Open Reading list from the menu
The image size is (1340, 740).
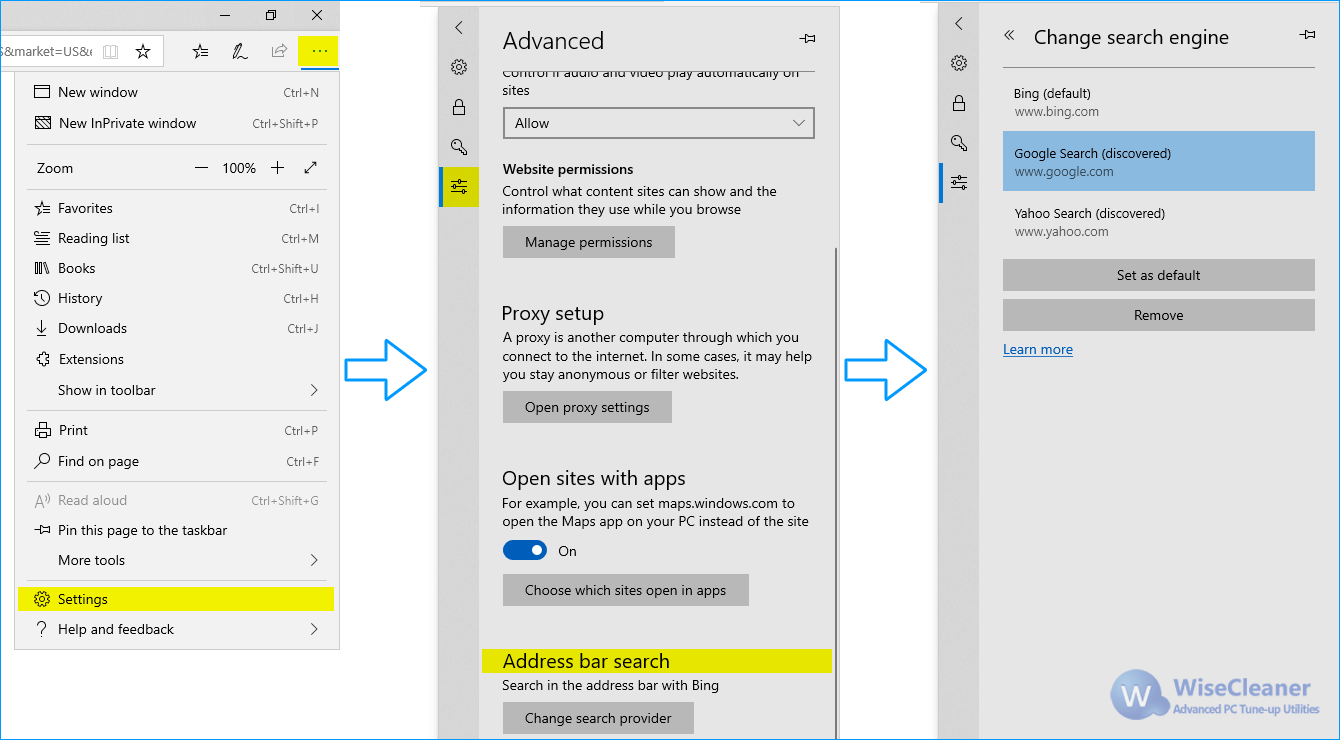(x=175, y=238)
